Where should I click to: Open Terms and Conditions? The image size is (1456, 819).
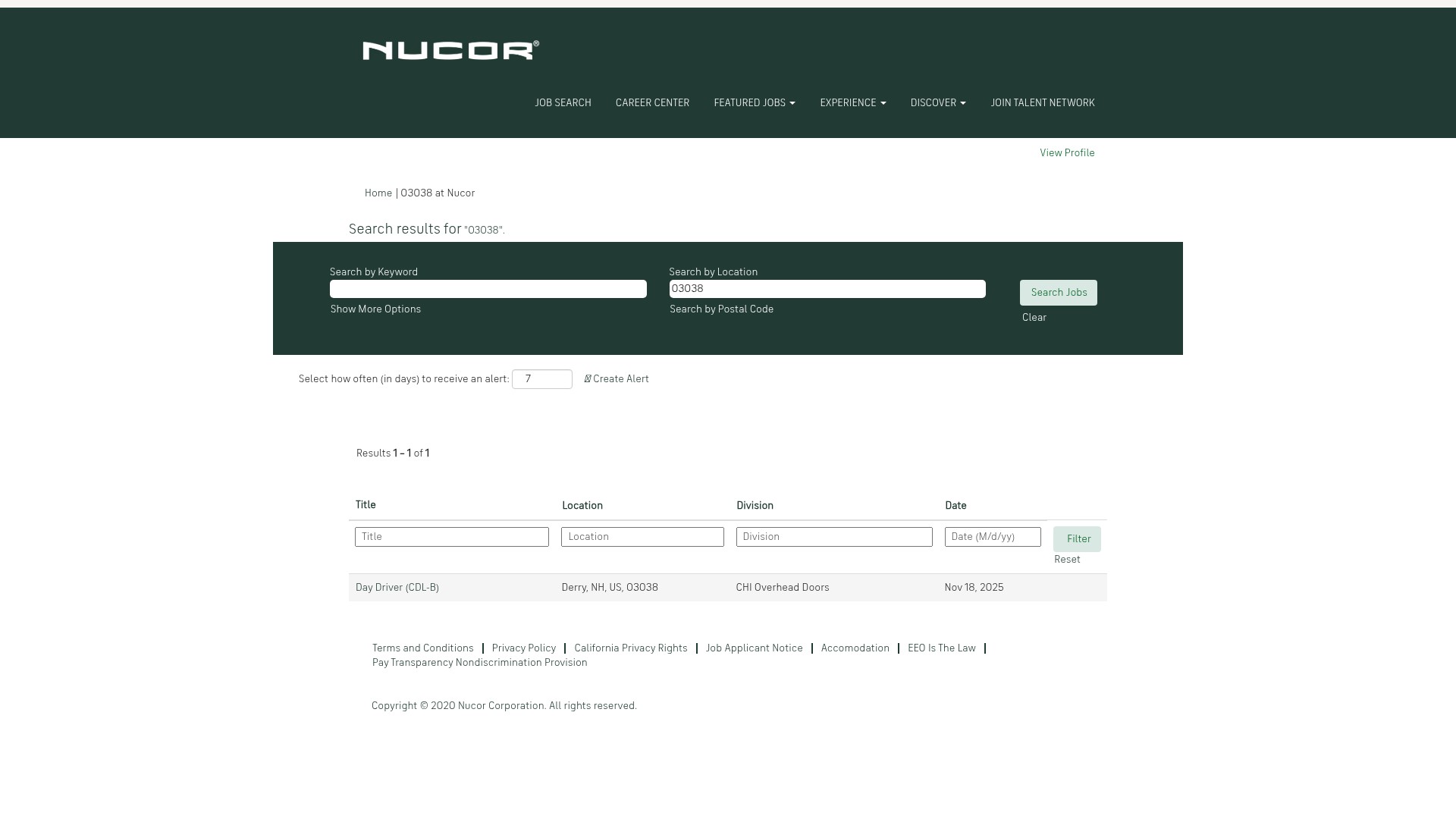pyautogui.click(x=422, y=648)
